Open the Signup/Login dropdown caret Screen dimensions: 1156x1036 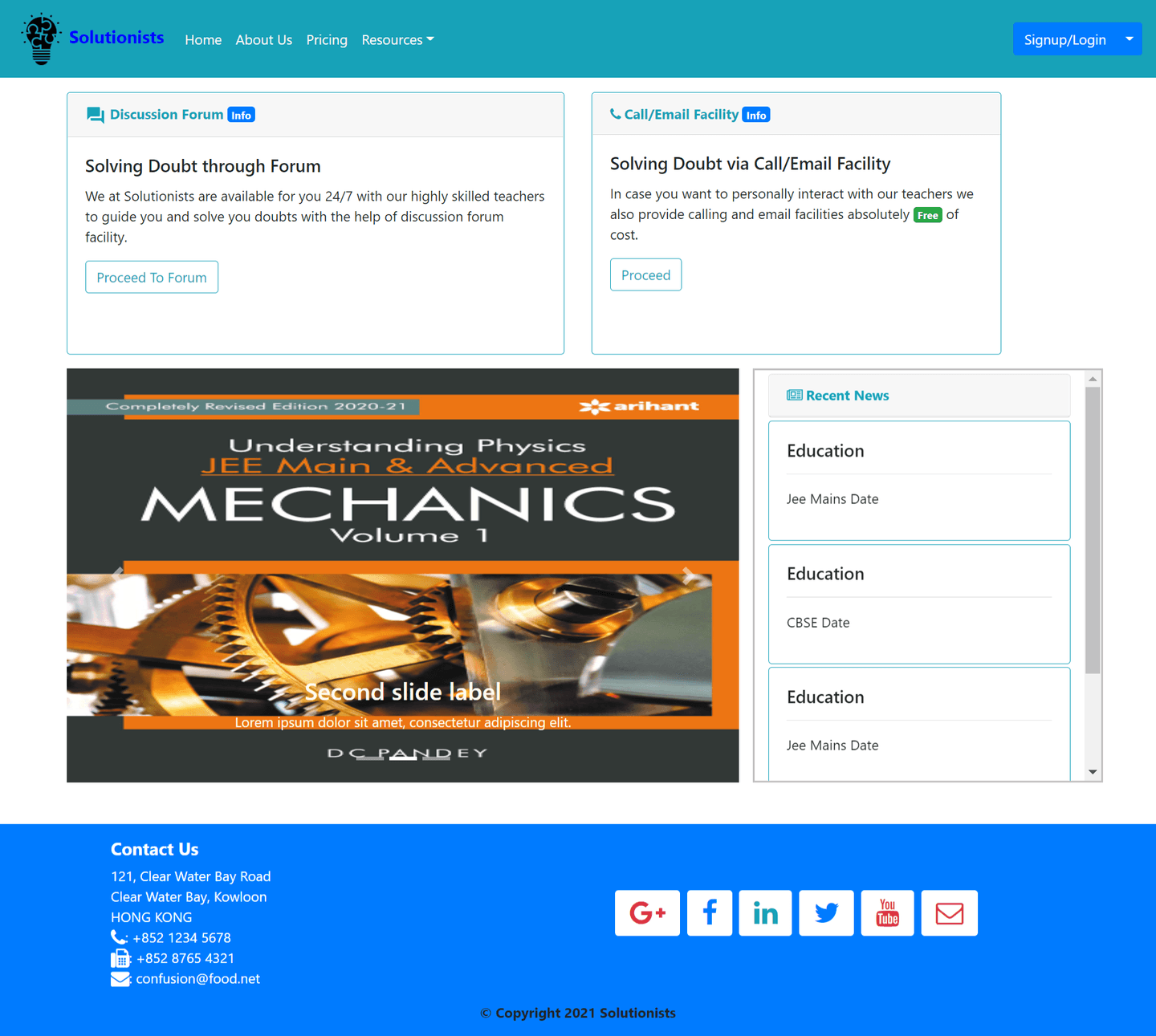click(x=1129, y=39)
